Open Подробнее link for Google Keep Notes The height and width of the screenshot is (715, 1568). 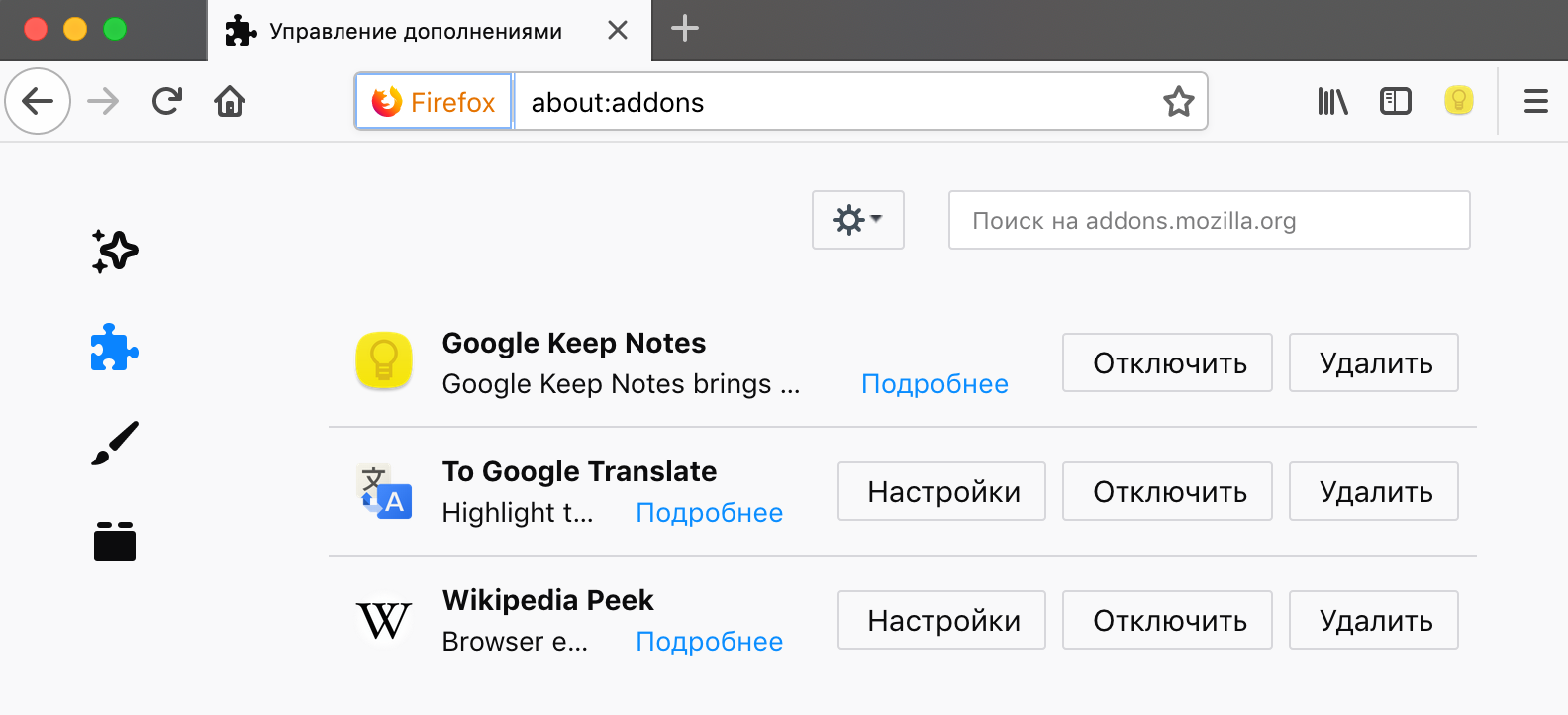(x=934, y=384)
